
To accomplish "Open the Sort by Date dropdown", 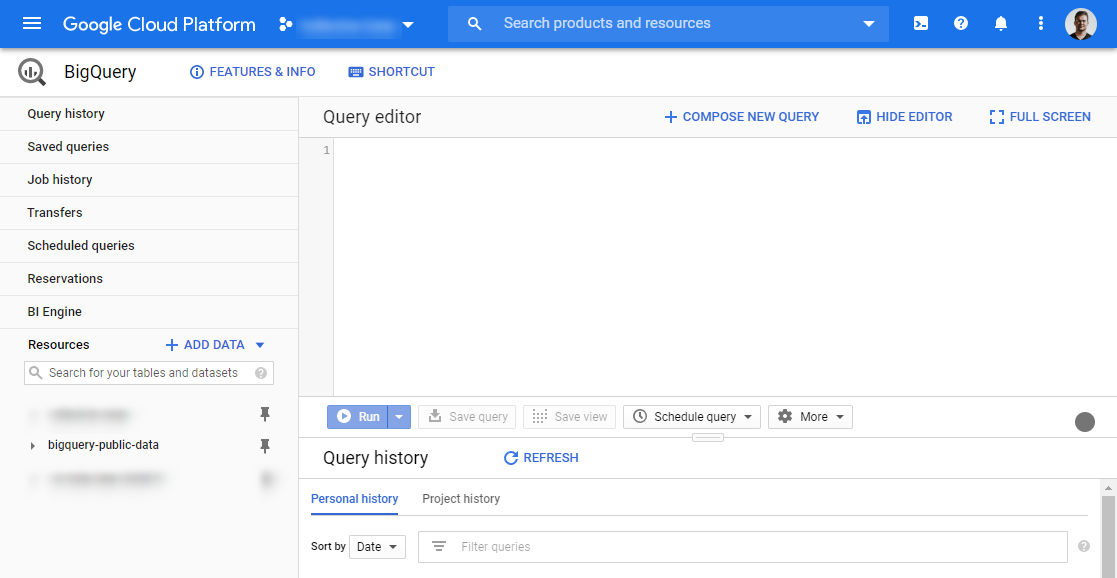I will click(377, 547).
